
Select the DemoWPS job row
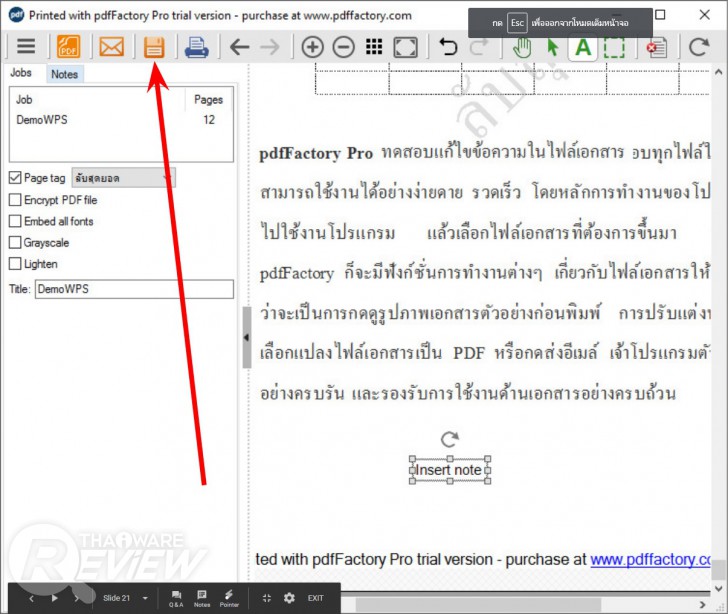pyautogui.click(x=121, y=120)
